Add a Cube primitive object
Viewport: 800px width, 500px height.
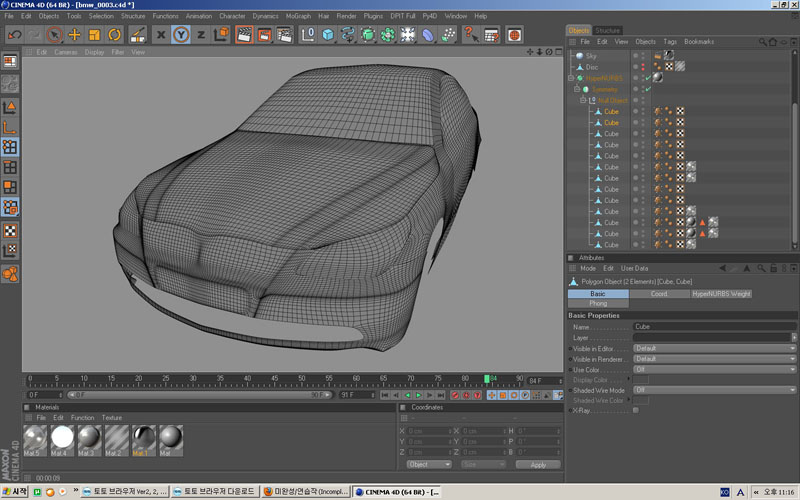tap(328, 35)
